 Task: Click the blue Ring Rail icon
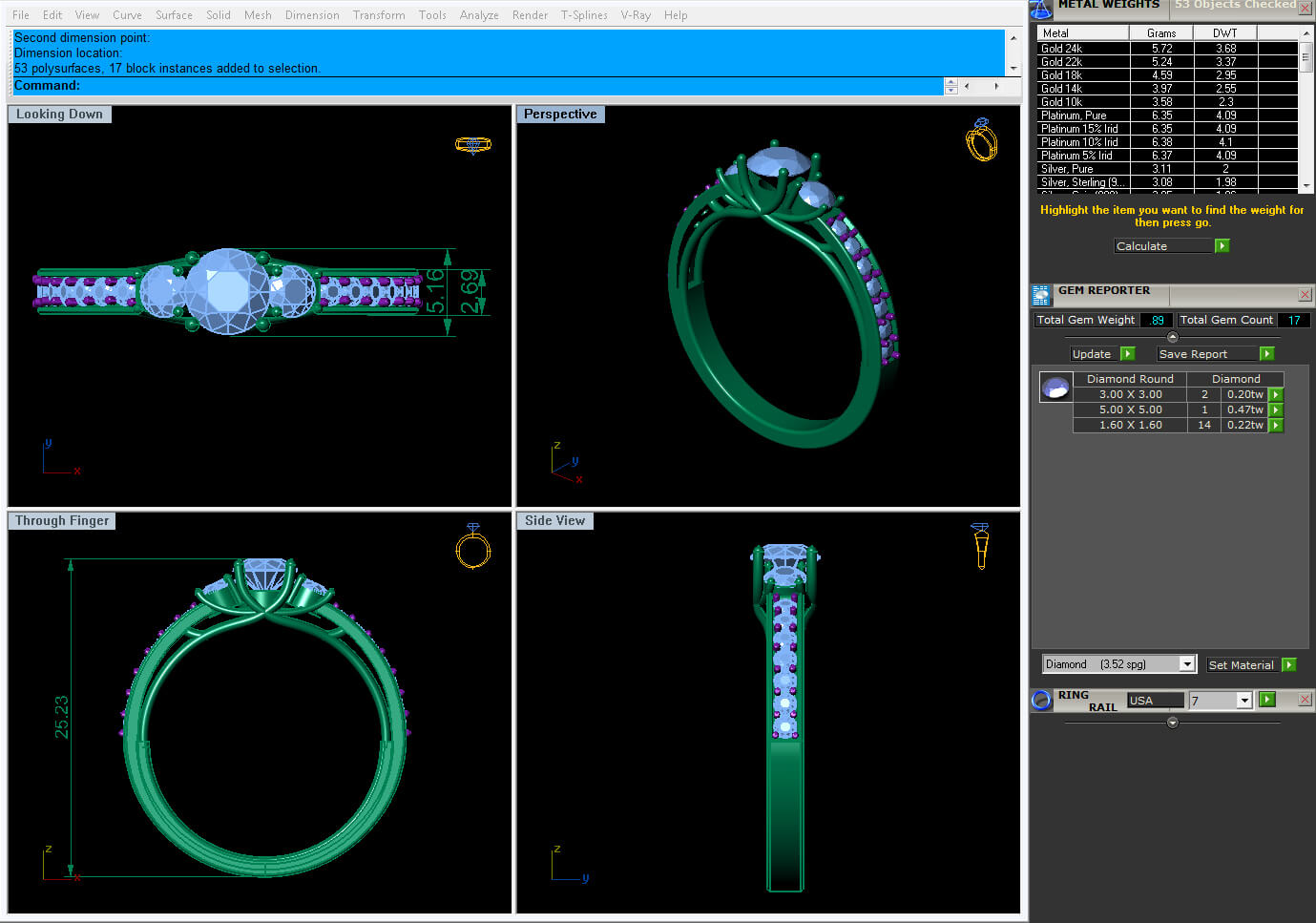pyautogui.click(x=1041, y=701)
